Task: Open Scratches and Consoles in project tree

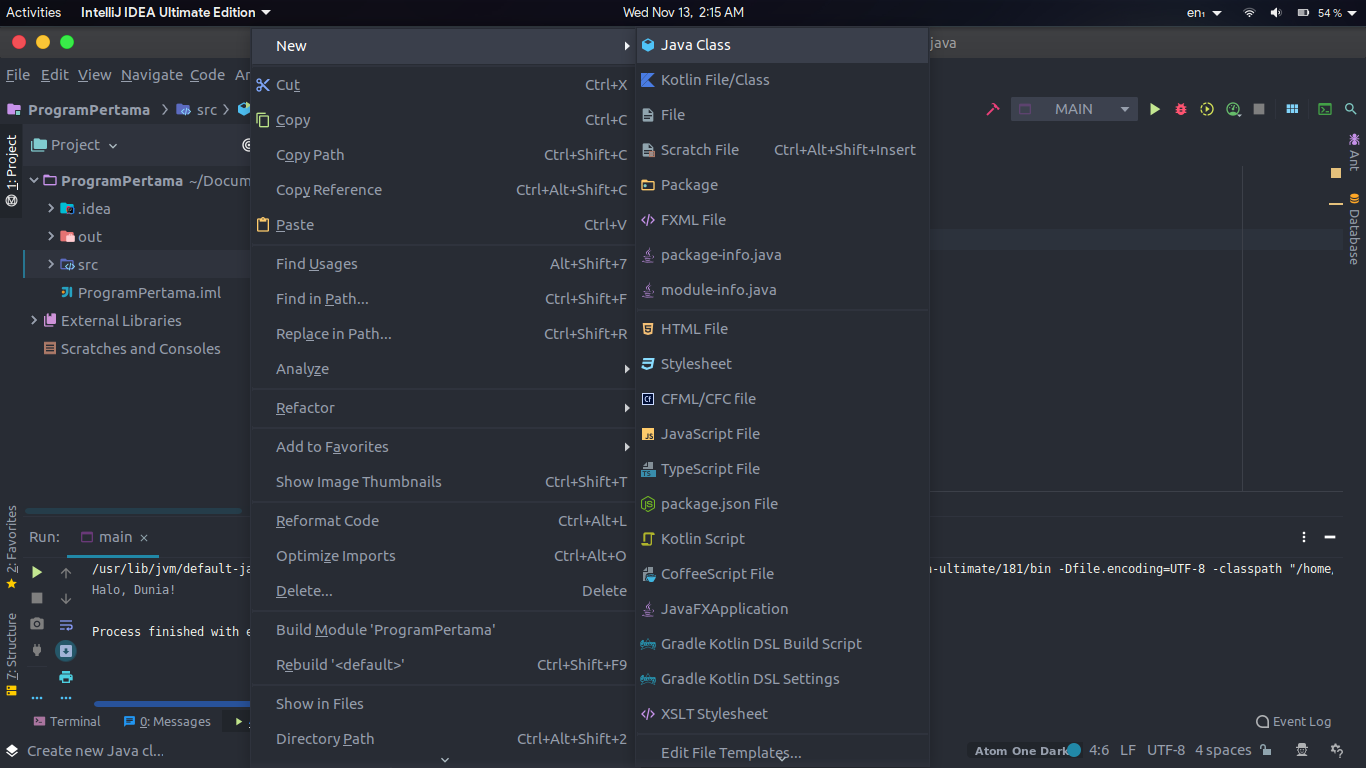Action: coord(131,349)
